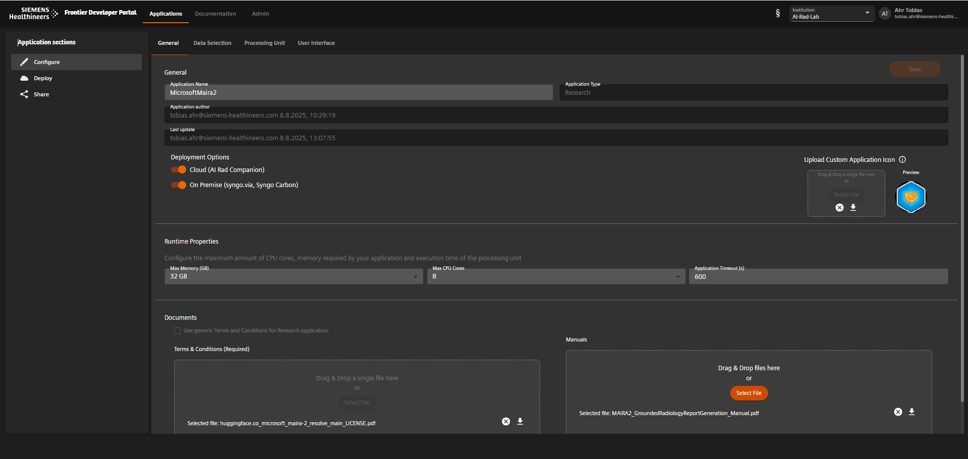
Task: Select Share in Application sections
Action: pyautogui.click(x=77, y=94)
